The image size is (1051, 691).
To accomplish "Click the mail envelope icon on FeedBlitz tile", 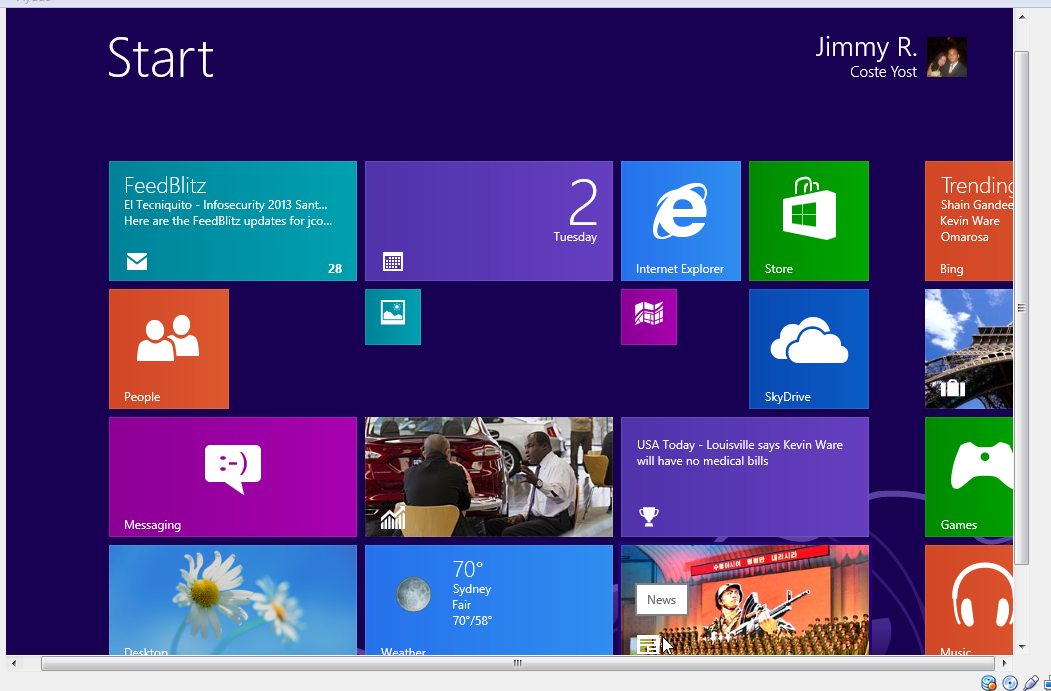I will 137,261.
